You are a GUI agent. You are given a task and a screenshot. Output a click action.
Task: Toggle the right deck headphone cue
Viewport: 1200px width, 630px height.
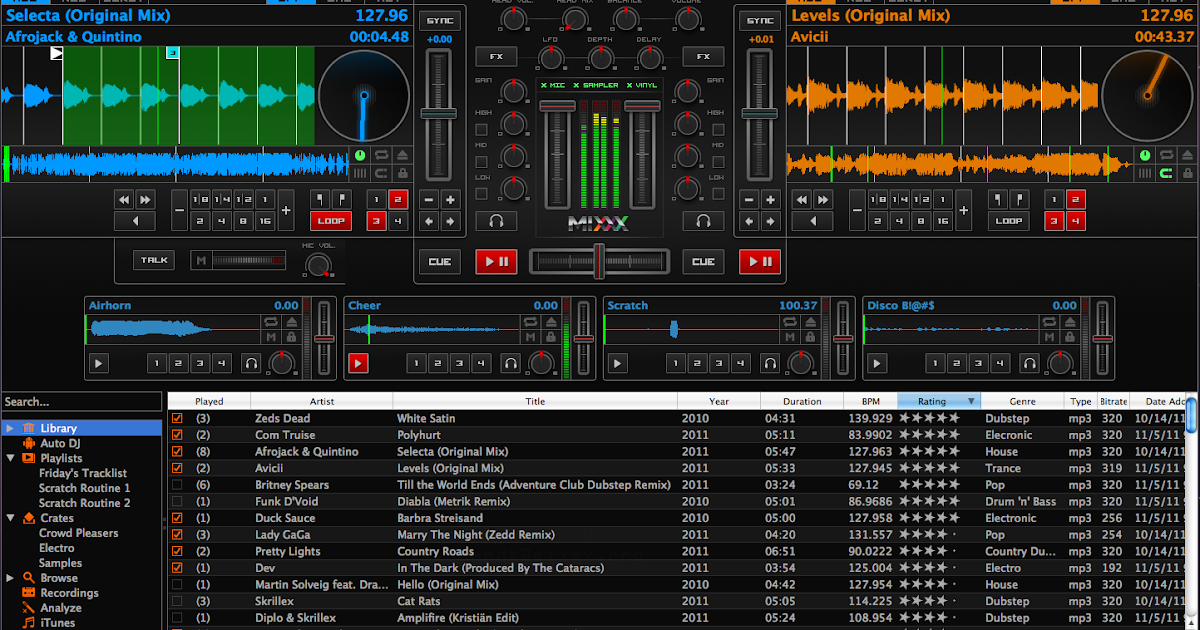pos(704,221)
